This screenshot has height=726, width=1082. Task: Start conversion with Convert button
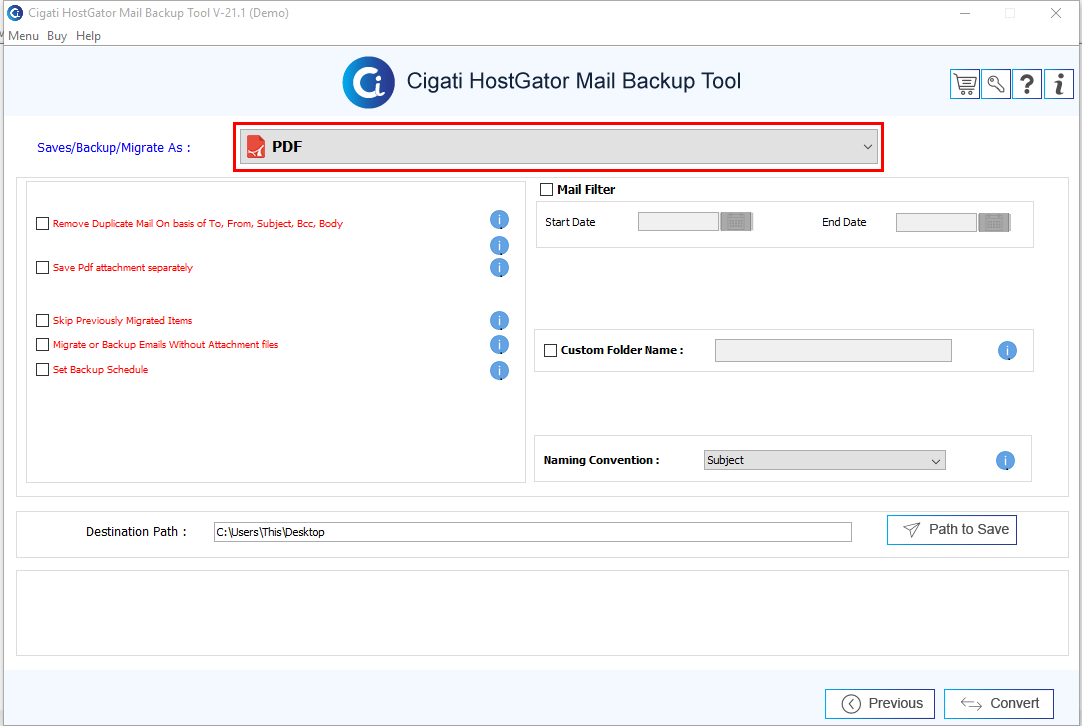point(999,704)
